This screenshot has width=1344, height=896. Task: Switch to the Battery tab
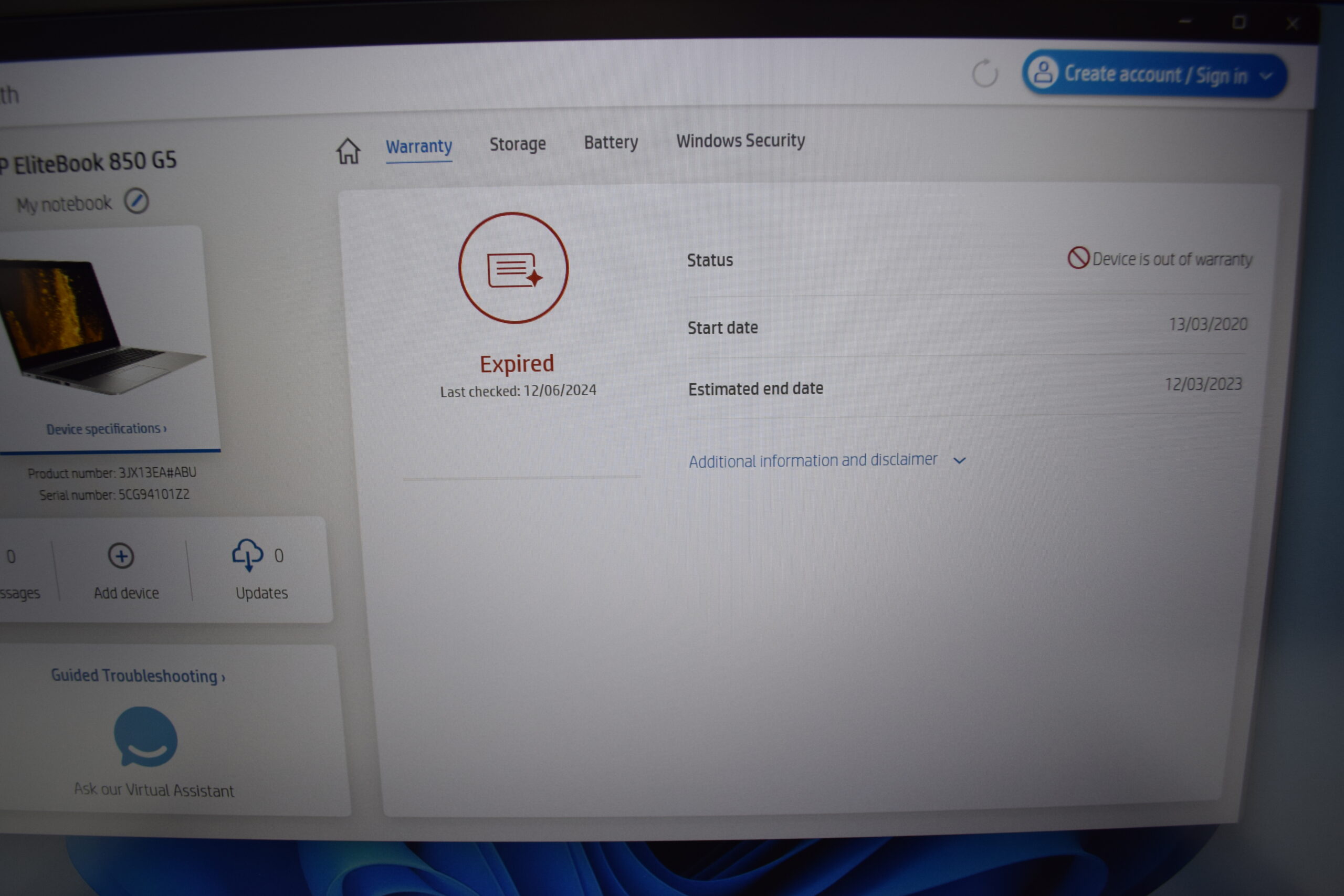click(611, 142)
